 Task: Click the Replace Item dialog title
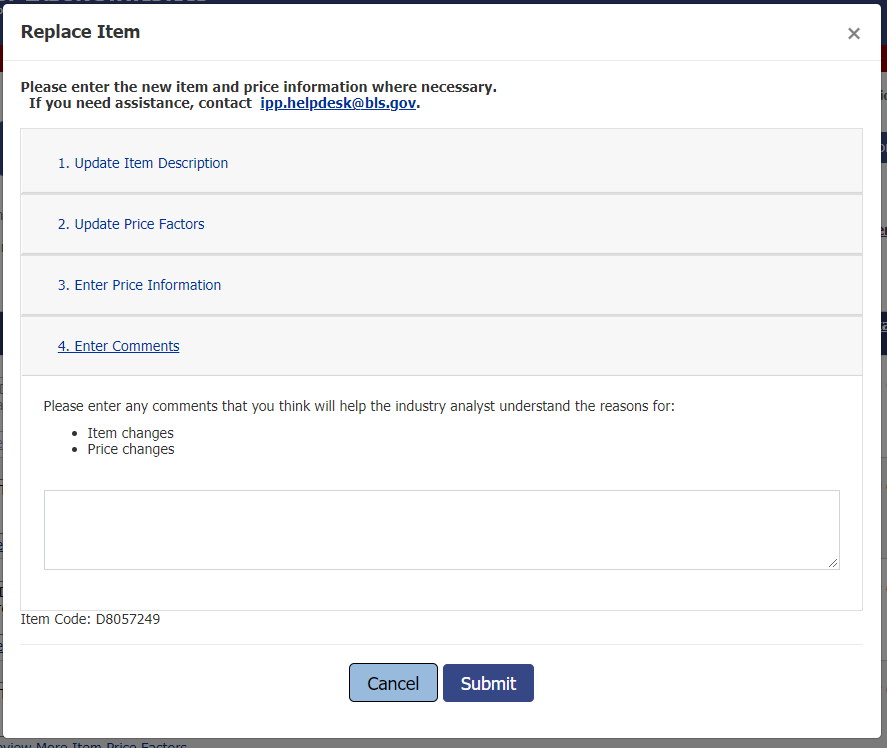[80, 32]
